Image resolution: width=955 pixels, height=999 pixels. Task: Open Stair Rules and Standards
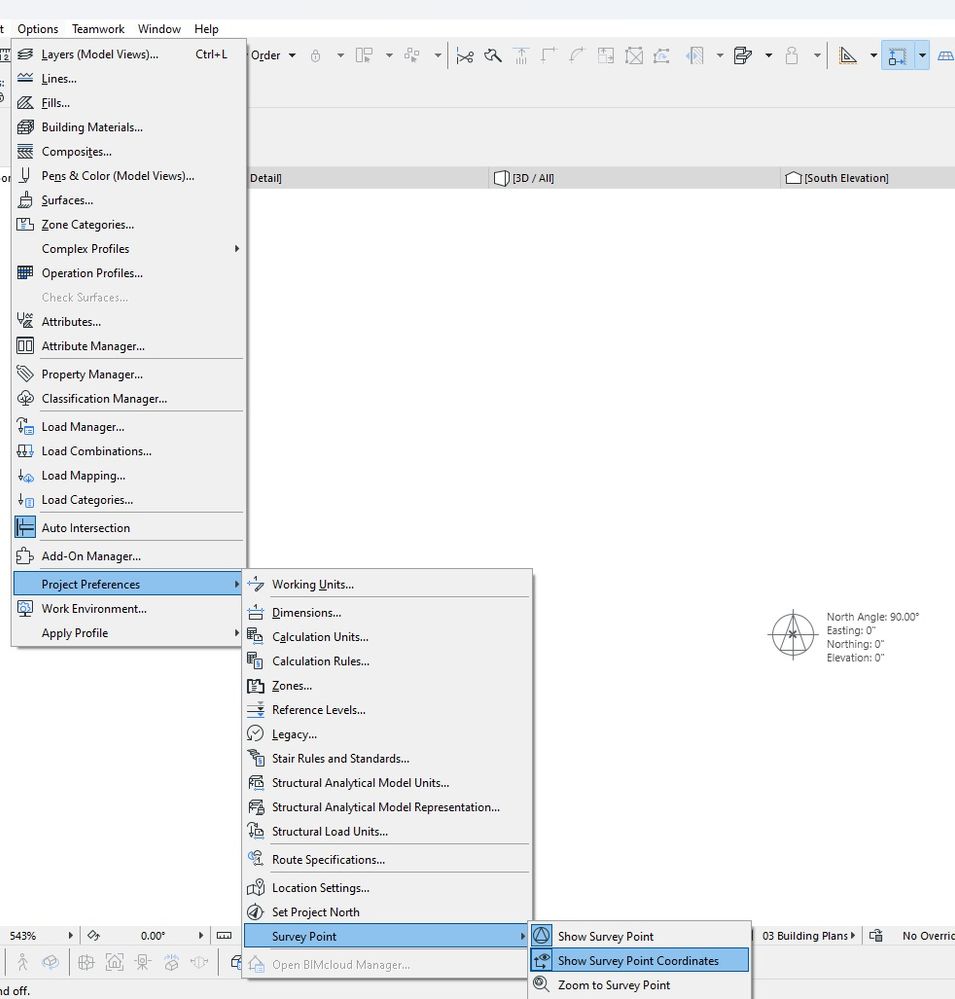pos(387,758)
